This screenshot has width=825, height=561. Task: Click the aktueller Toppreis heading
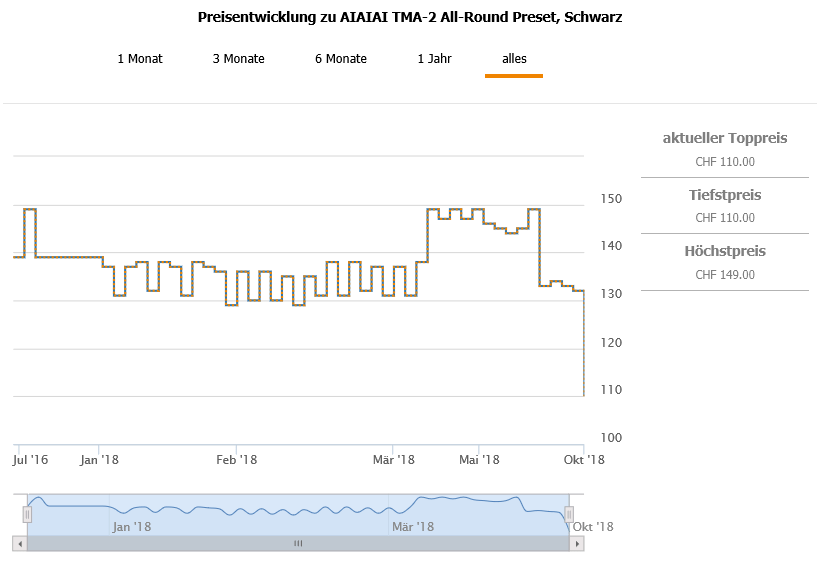point(724,138)
